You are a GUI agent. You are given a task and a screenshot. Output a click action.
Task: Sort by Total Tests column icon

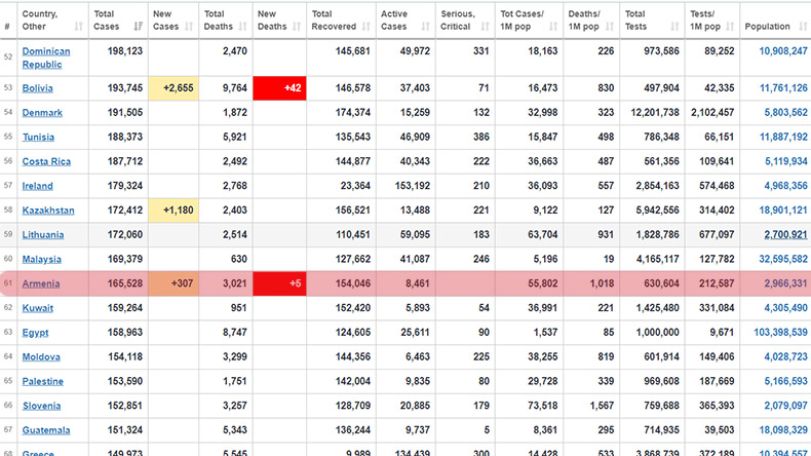[674, 26]
